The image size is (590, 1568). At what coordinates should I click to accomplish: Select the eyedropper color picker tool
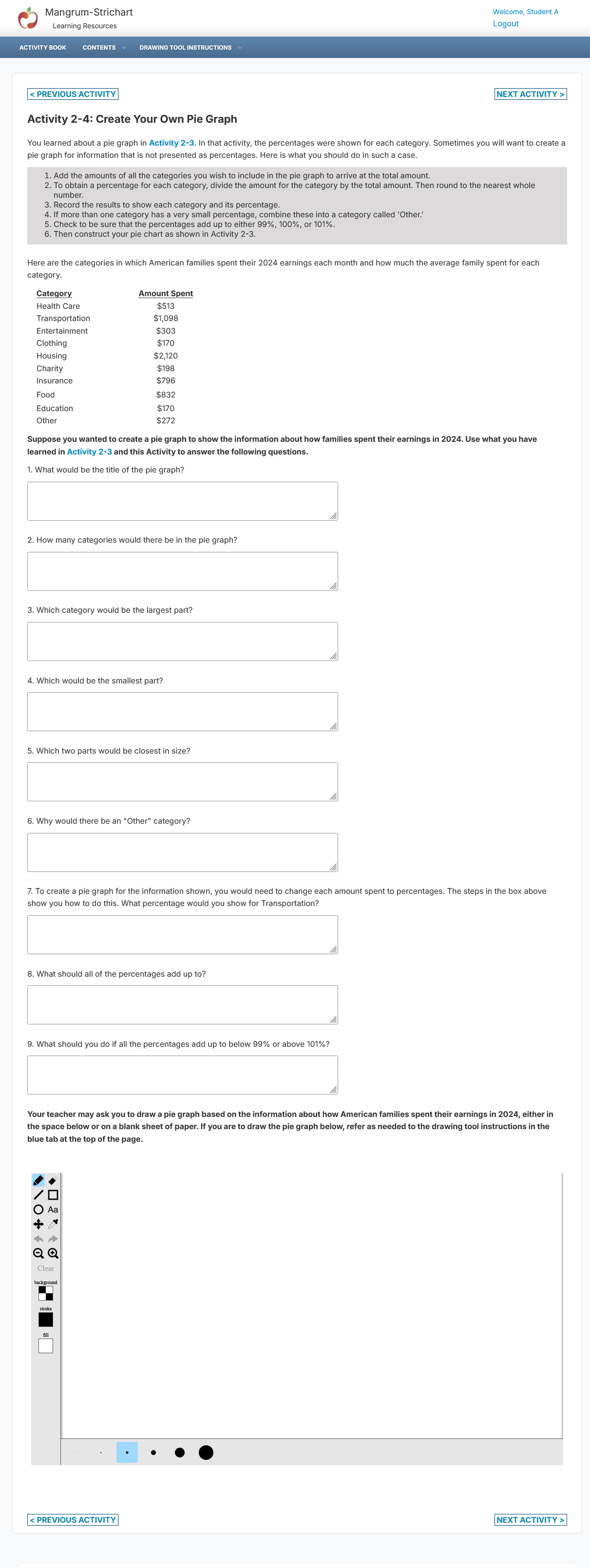[53, 1224]
